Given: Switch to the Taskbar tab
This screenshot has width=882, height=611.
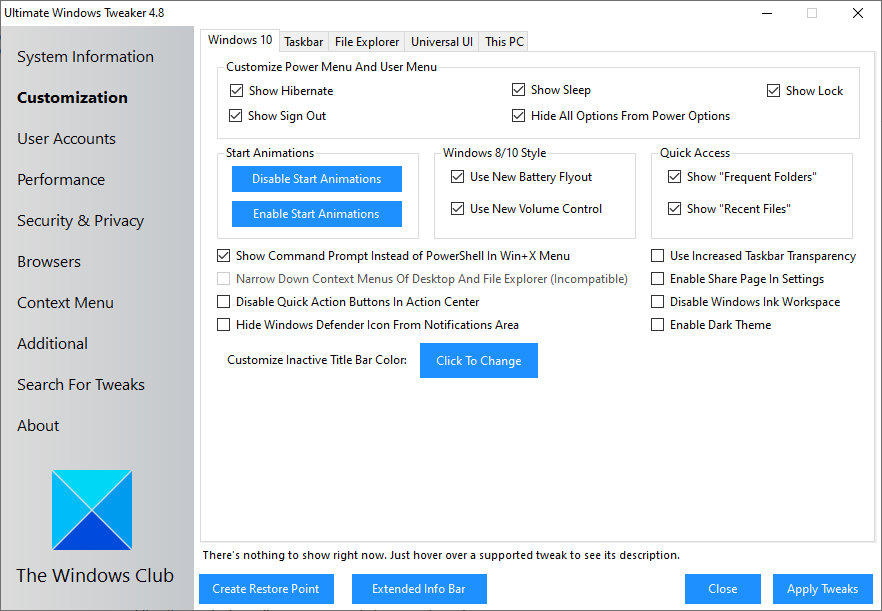Looking at the screenshot, I should (x=303, y=41).
